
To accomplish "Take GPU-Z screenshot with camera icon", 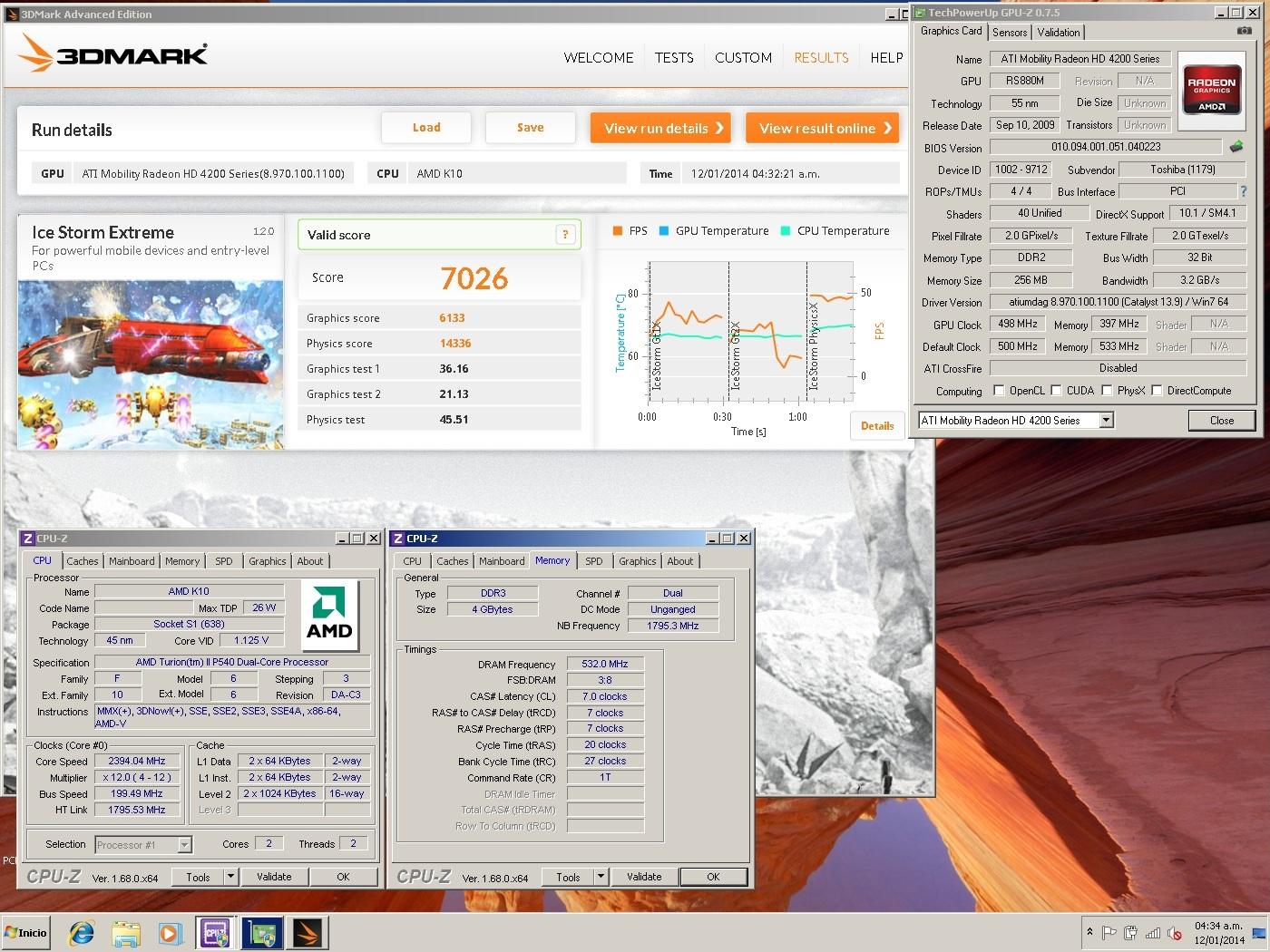I will click(x=1243, y=31).
